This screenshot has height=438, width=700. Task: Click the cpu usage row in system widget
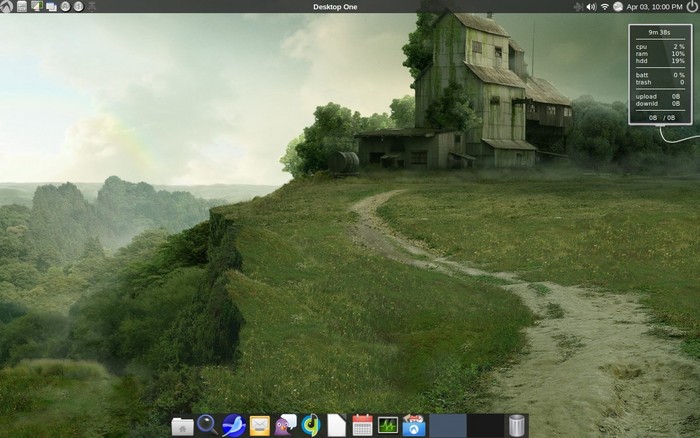tap(660, 46)
